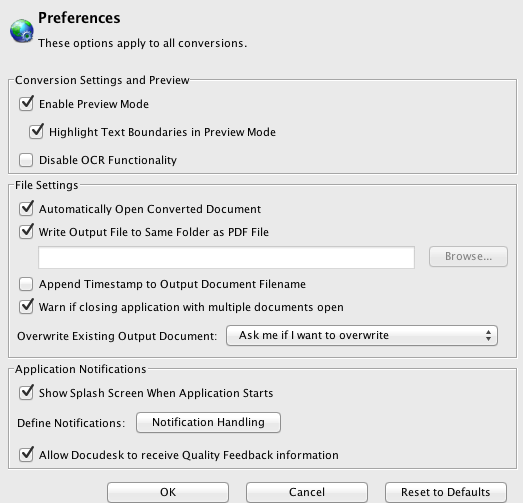The width and height of the screenshot is (523, 503).
Task: Click the Define Notifications label
Action: tap(71, 423)
